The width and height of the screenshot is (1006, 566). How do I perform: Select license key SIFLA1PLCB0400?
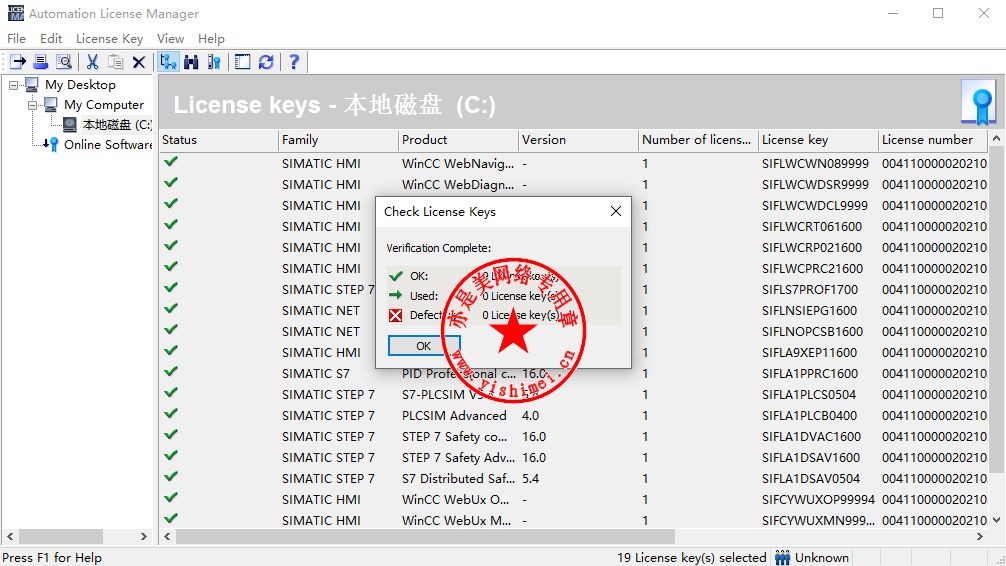click(x=809, y=415)
